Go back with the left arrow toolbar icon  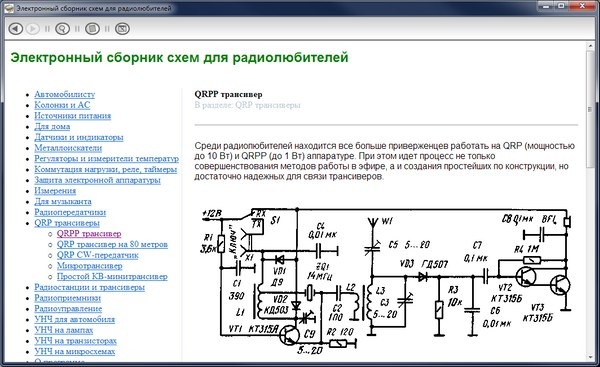(16, 29)
